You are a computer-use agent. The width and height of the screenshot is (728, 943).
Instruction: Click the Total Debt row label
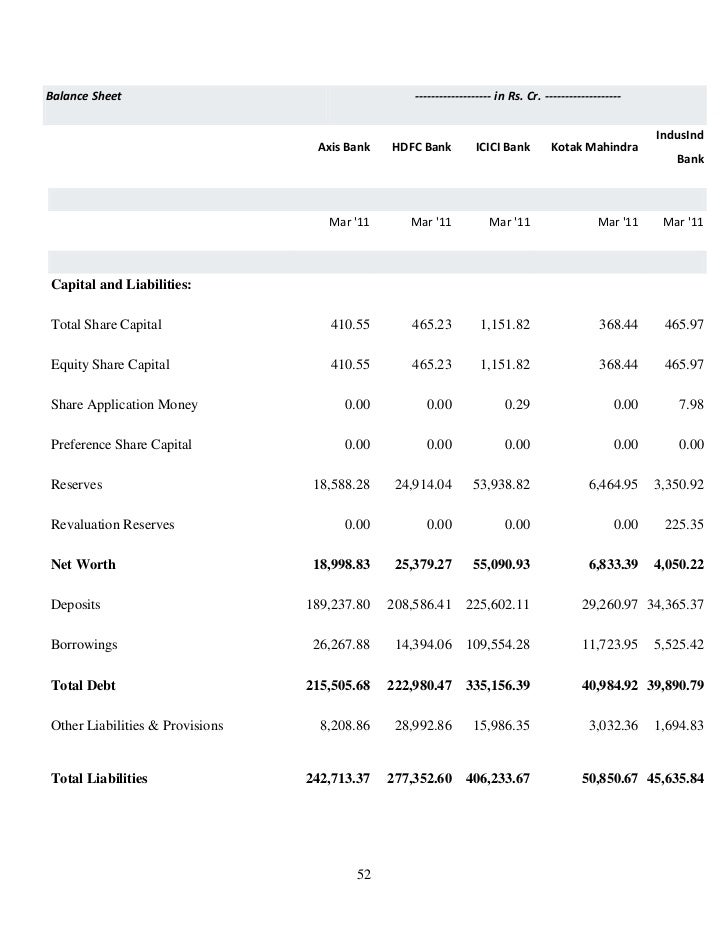pos(83,686)
